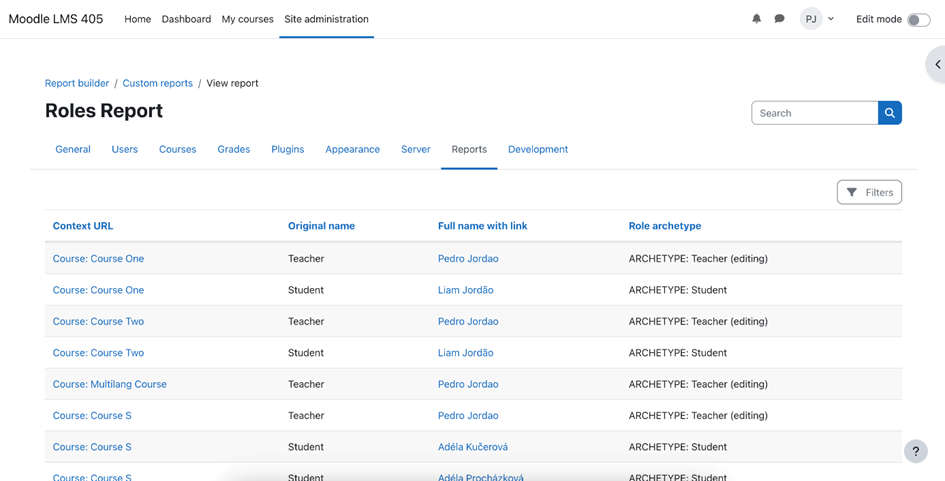Viewport: 945px width, 481px height.
Task: Click the View report breadcrumb text
Action: [232, 83]
